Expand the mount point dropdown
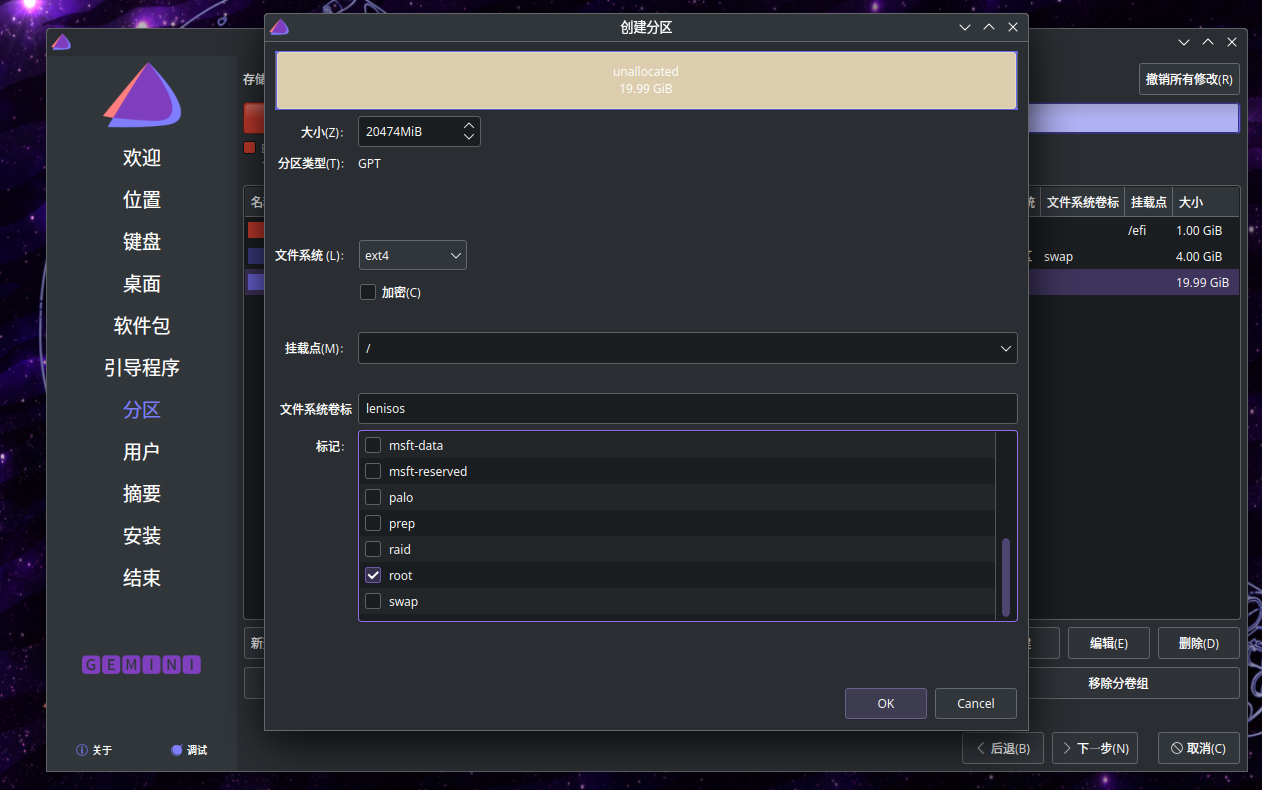Viewport: 1262px width, 790px height. pyautogui.click(x=1005, y=348)
